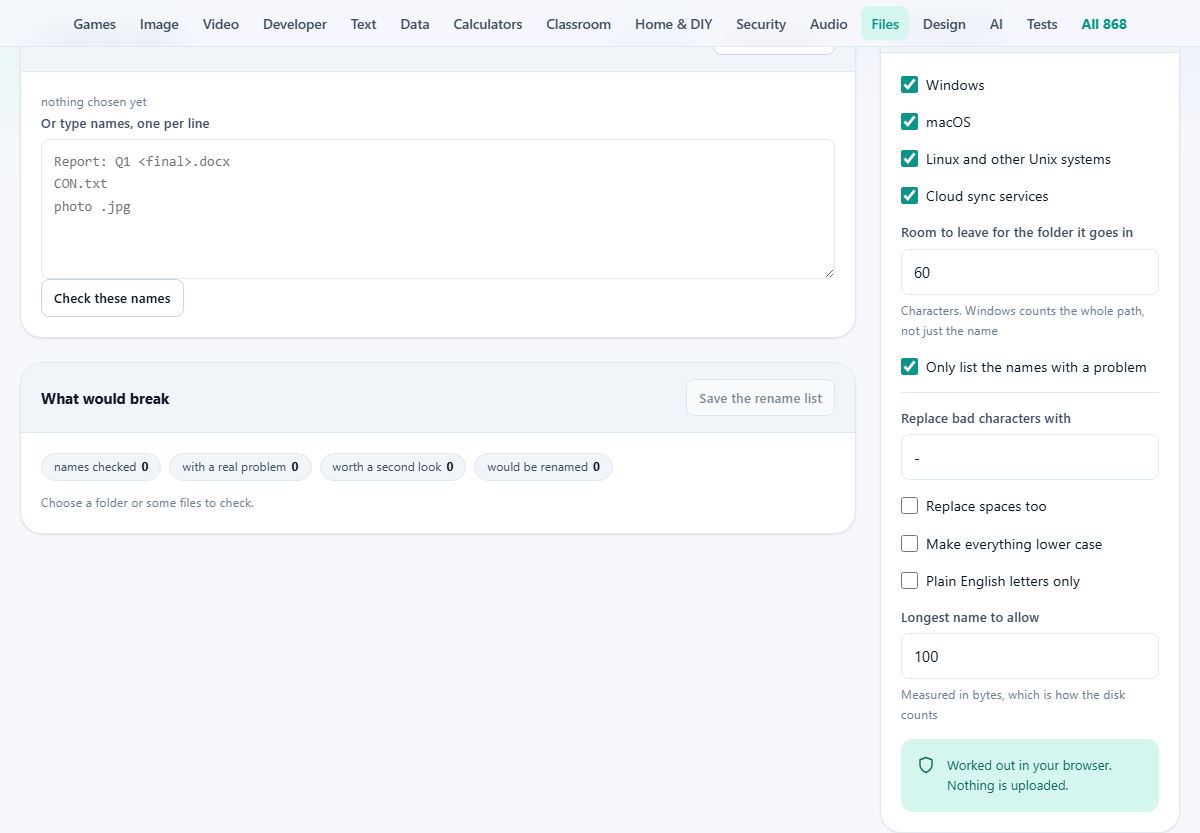Screen dimensions: 1200x833
Task: Select the "with a real problem 0" chip
Action: click(x=240, y=467)
